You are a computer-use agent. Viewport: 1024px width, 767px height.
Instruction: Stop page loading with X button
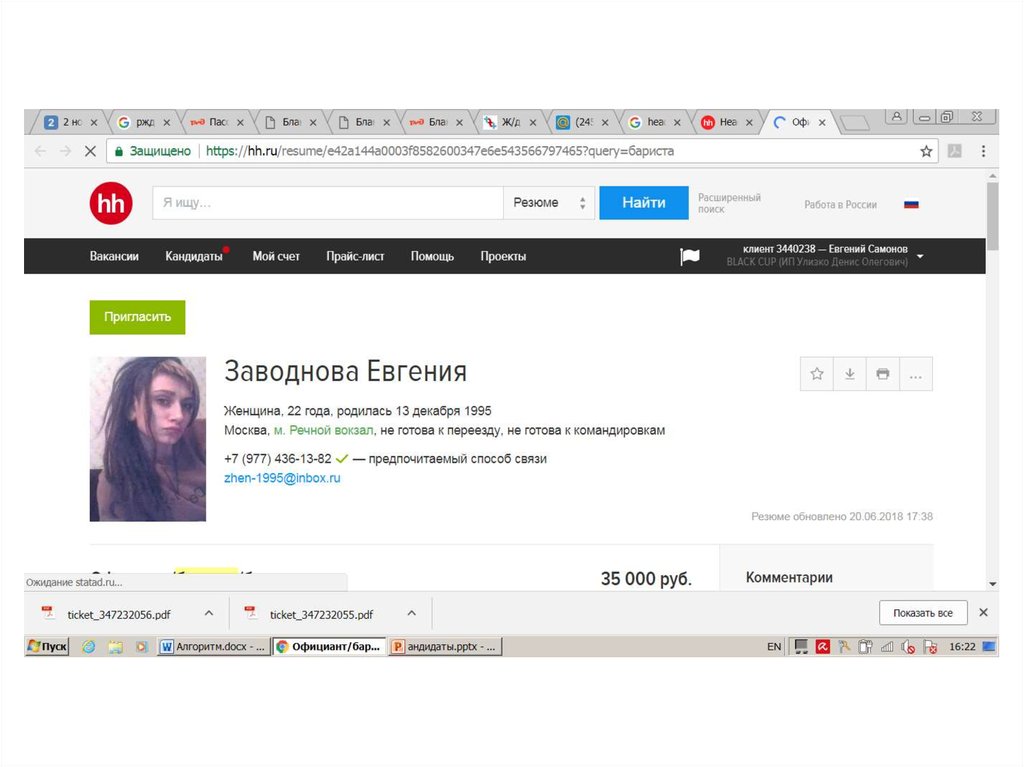pos(89,151)
